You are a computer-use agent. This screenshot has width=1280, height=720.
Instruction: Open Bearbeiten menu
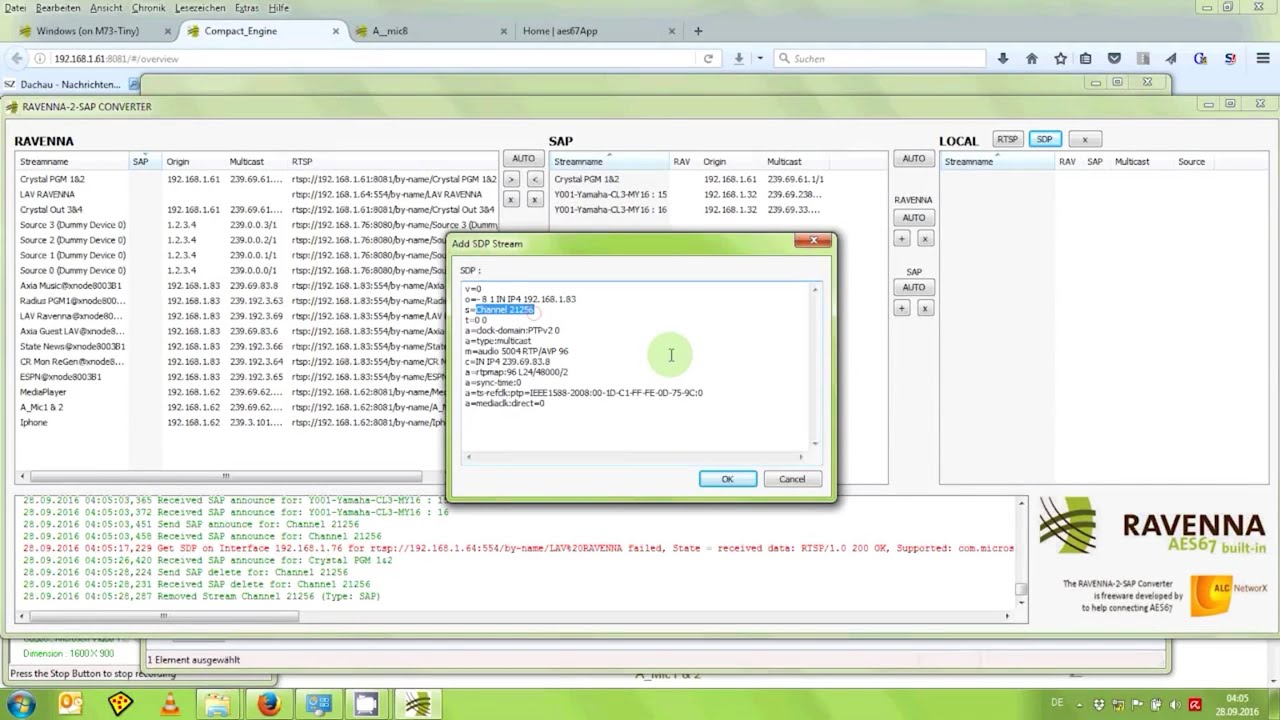(x=58, y=7)
